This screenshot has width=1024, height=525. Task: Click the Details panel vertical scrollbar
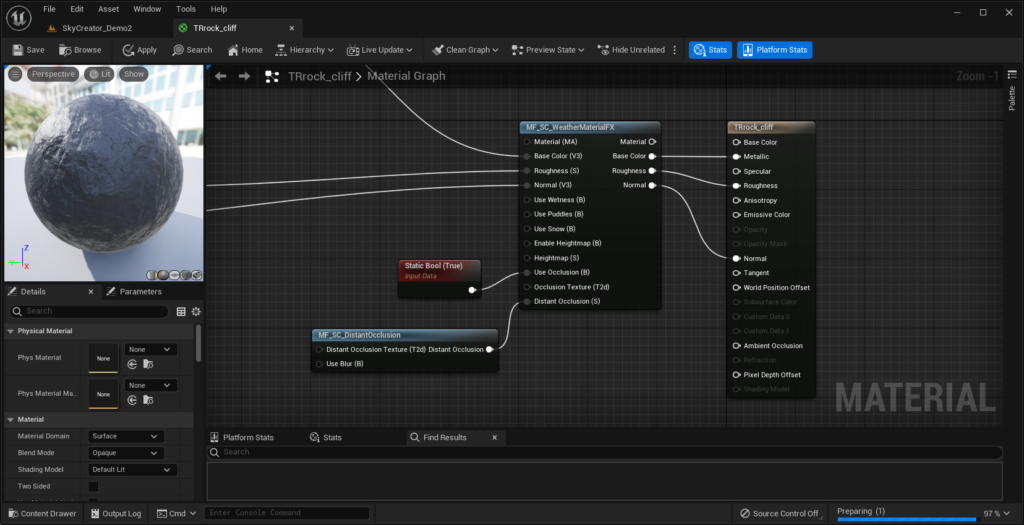click(198, 343)
